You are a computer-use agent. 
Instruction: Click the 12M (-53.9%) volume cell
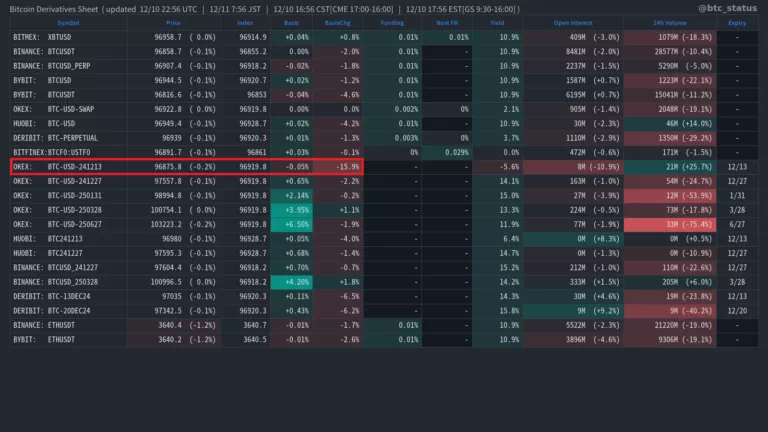[x=670, y=195]
